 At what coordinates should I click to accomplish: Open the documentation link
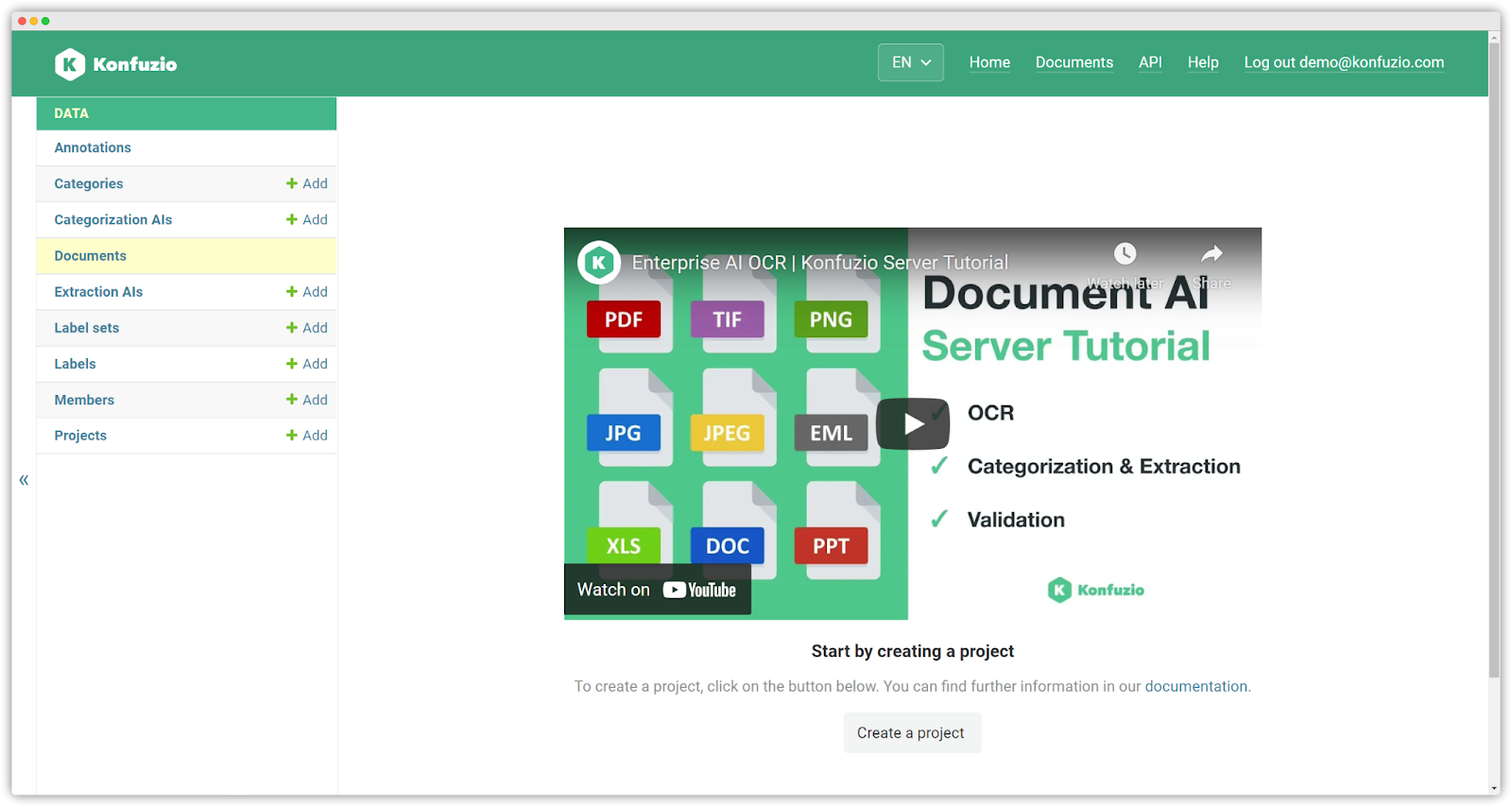tap(1196, 686)
